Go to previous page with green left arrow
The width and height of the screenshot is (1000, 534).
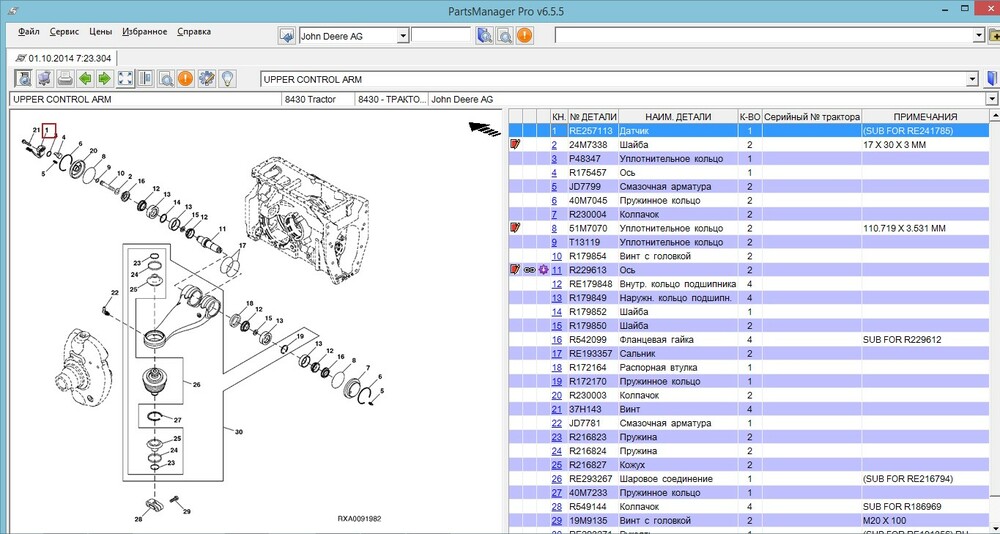click(x=86, y=78)
